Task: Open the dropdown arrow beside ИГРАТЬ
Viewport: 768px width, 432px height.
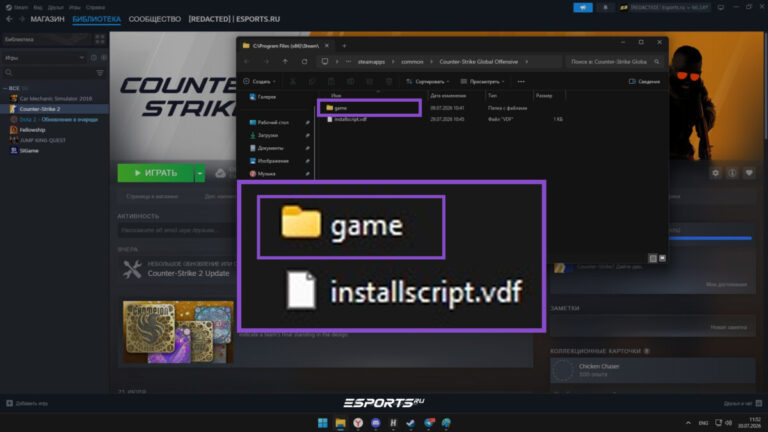Action: point(200,173)
